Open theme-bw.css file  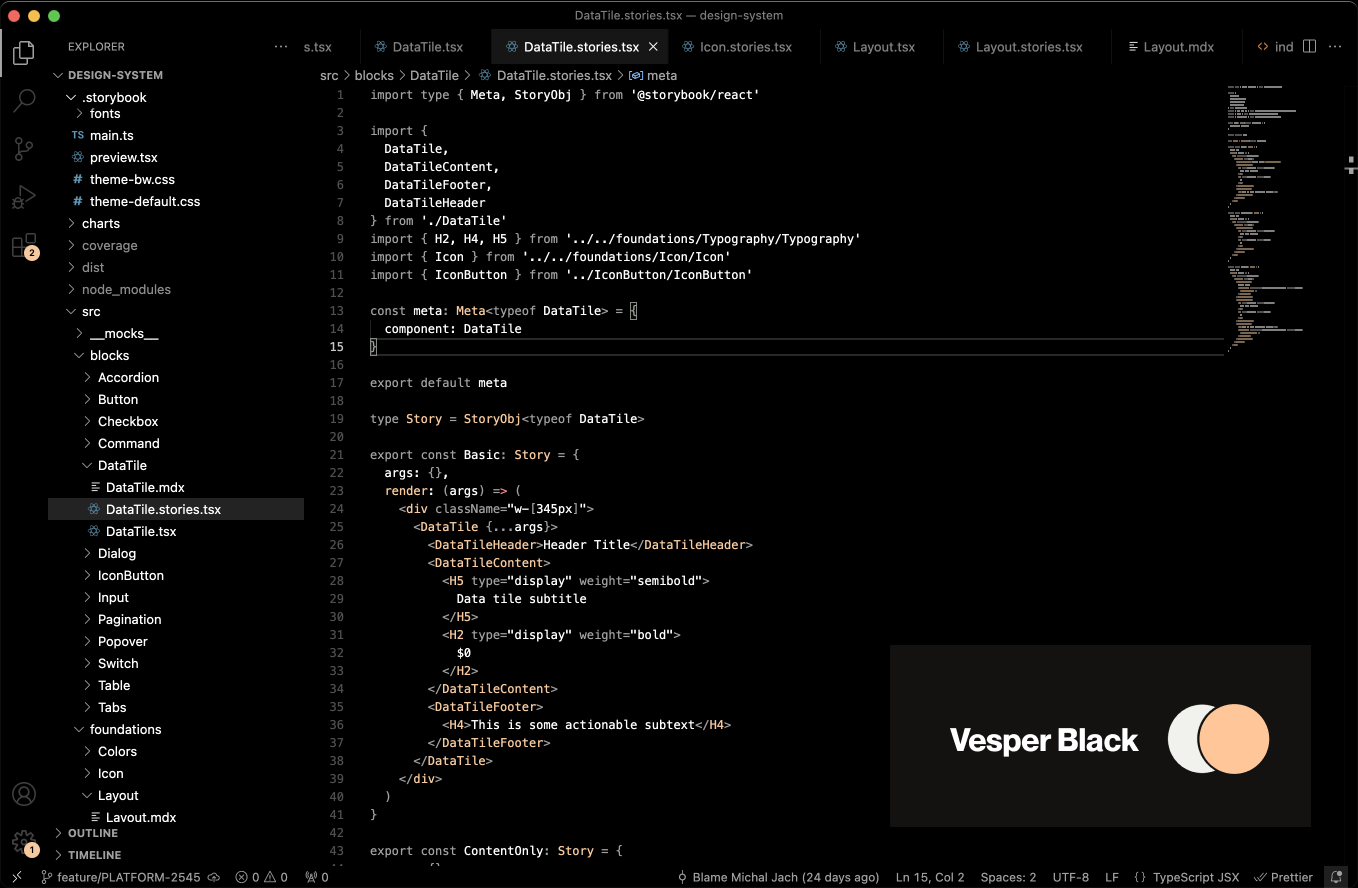click(x=176, y=179)
